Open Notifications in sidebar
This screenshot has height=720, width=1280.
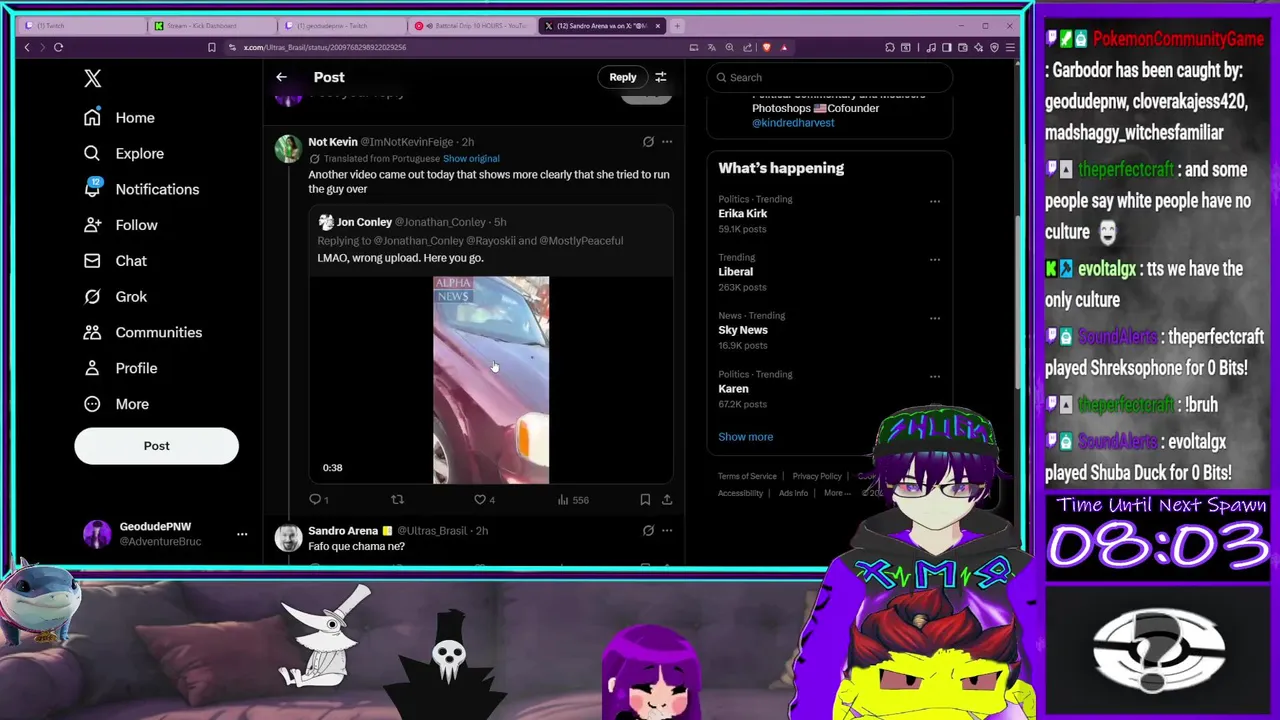point(141,189)
